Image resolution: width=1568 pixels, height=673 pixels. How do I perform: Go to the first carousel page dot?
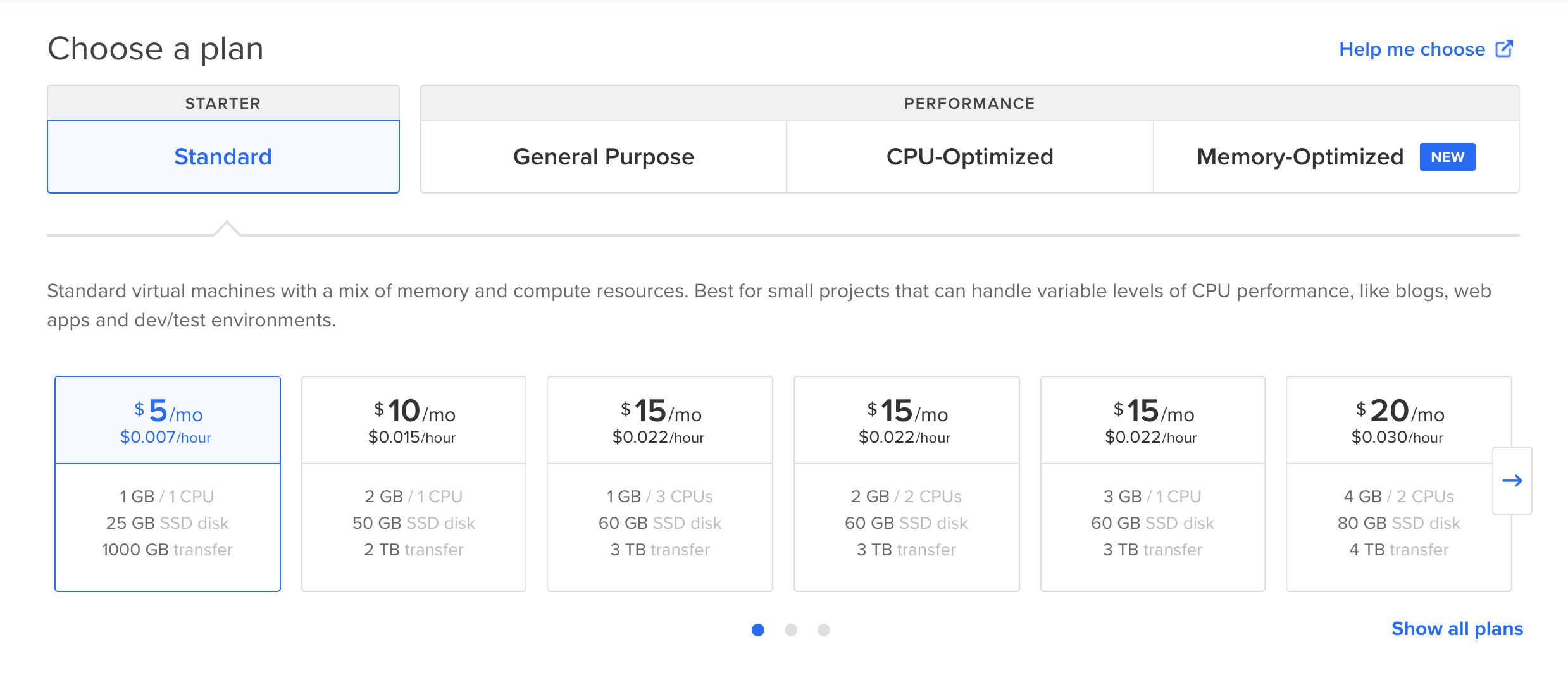pos(758,630)
